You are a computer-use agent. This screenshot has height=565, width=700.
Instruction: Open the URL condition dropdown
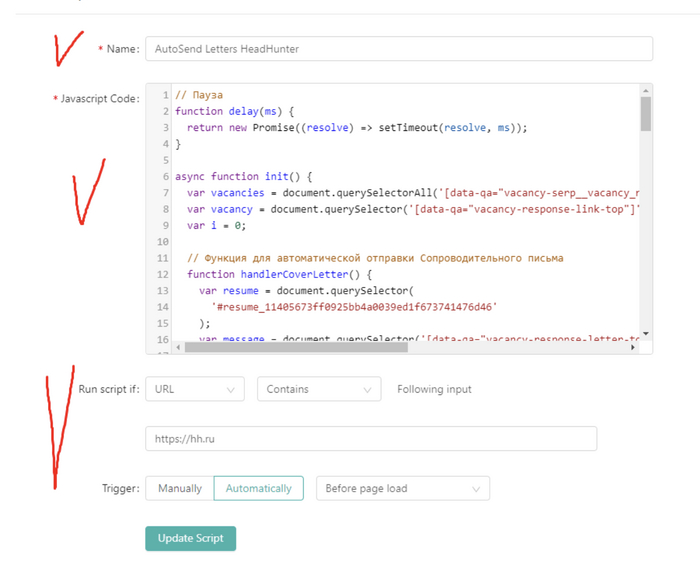coord(195,389)
